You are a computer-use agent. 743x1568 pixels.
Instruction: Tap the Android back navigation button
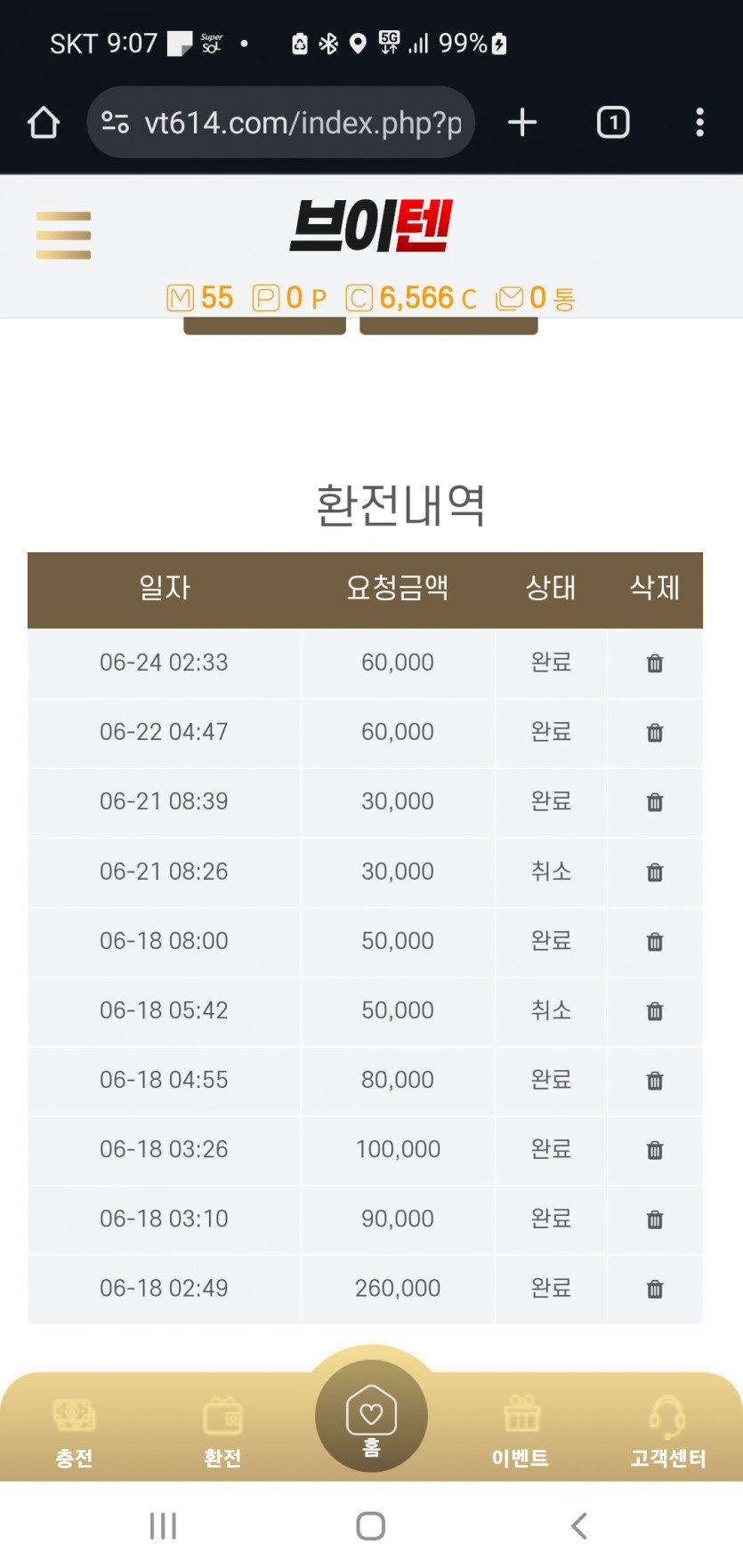tap(579, 1526)
